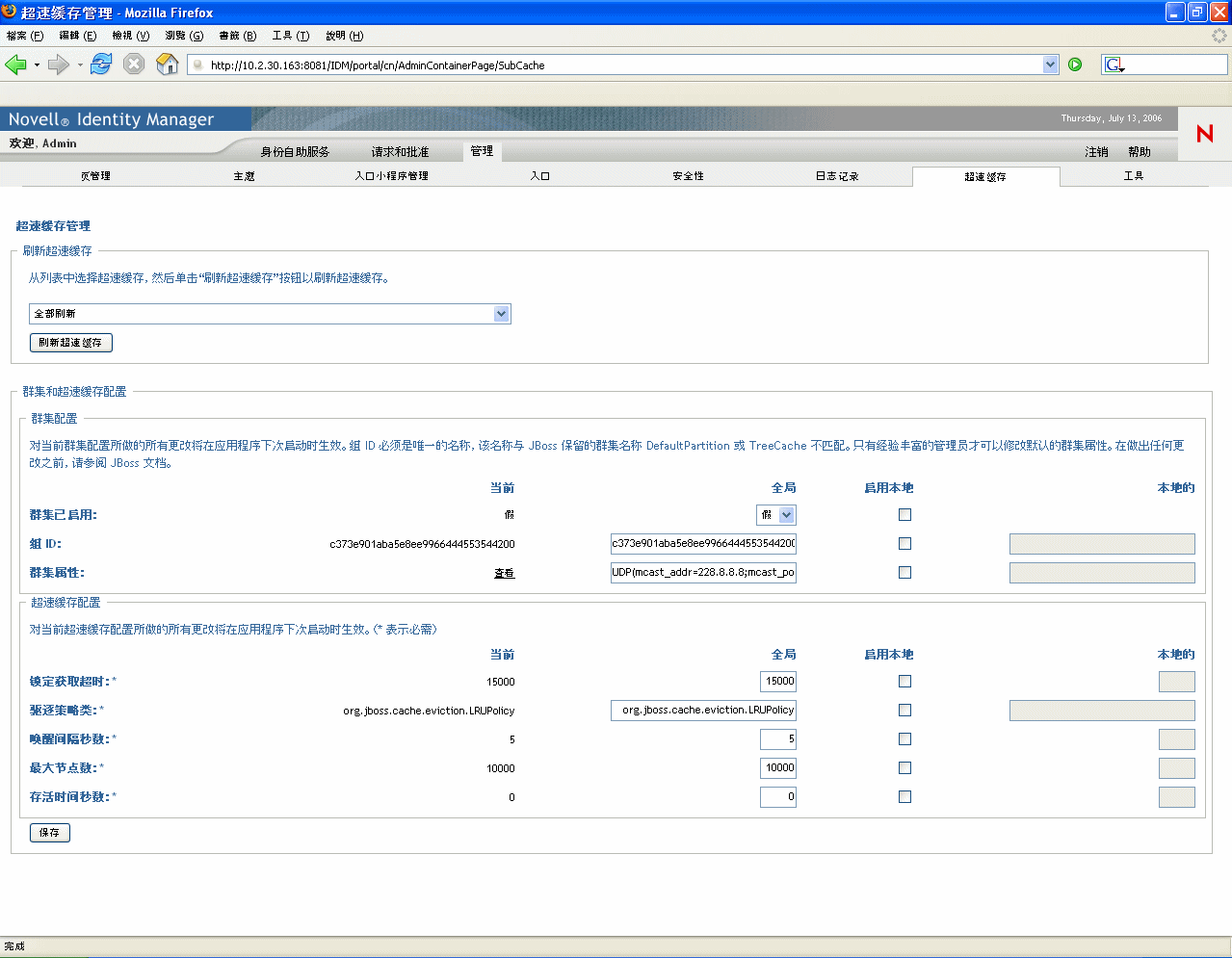The height and width of the screenshot is (958, 1232).
Task: Enable local checkbox for 唤醒间隔秒数
Action: pyautogui.click(x=904, y=739)
